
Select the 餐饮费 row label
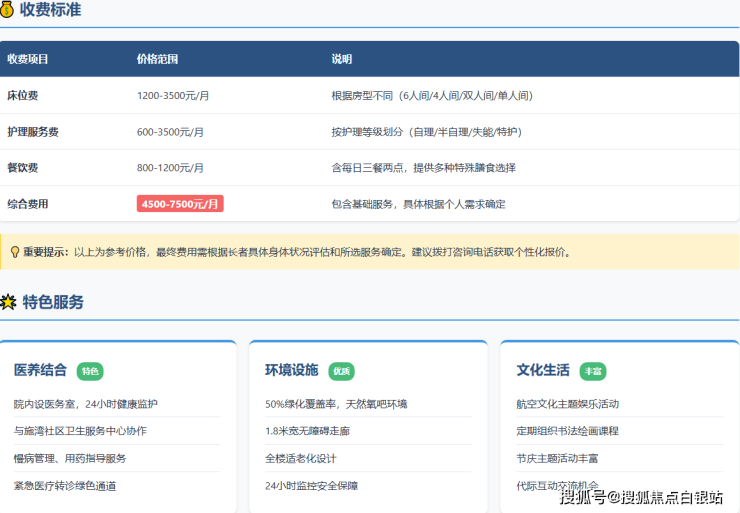pyautogui.click(x=23, y=168)
